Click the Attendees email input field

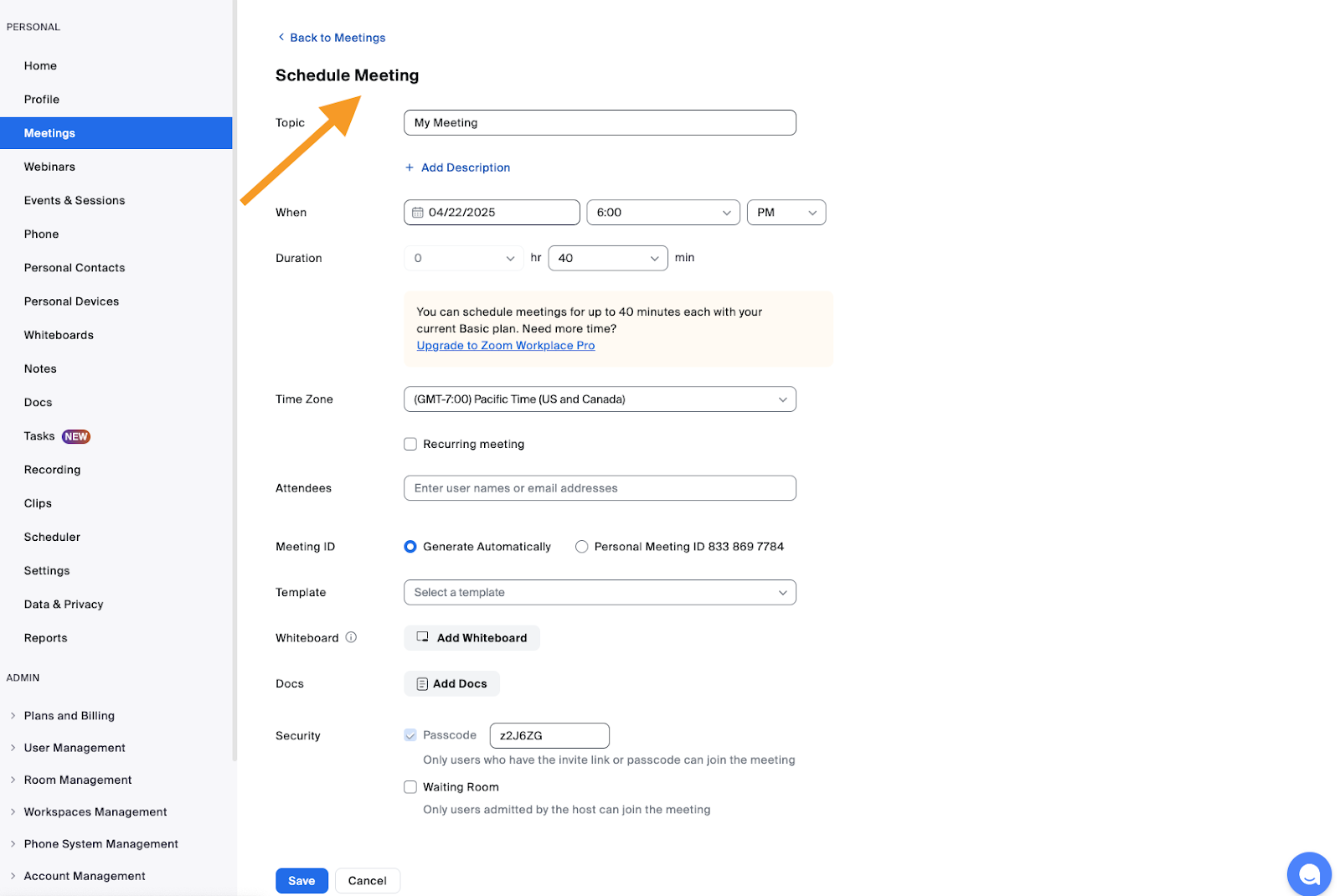coord(600,488)
